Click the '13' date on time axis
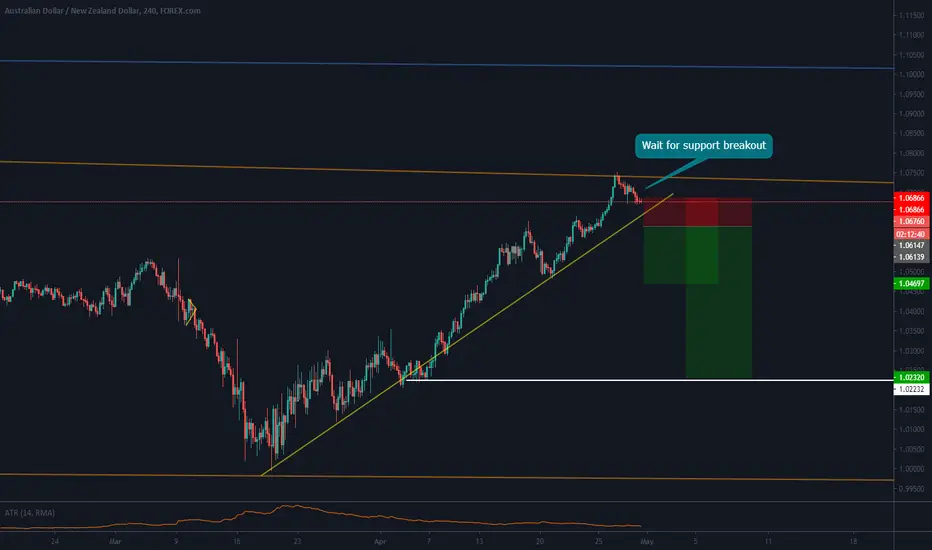Screen dimensions: 932x550 point(479,542)
